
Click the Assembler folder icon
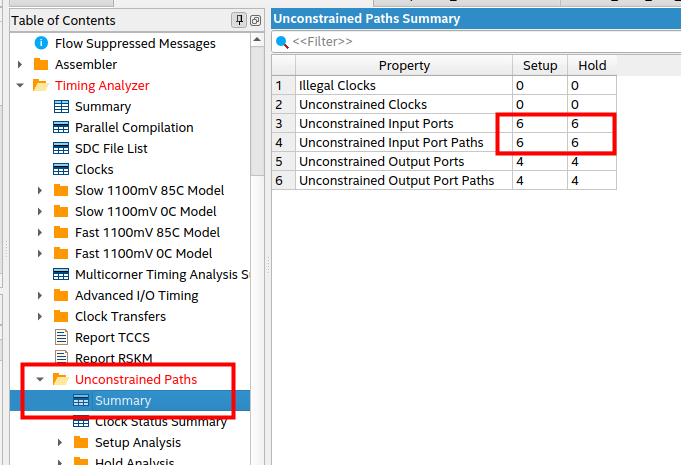point(41,64)
